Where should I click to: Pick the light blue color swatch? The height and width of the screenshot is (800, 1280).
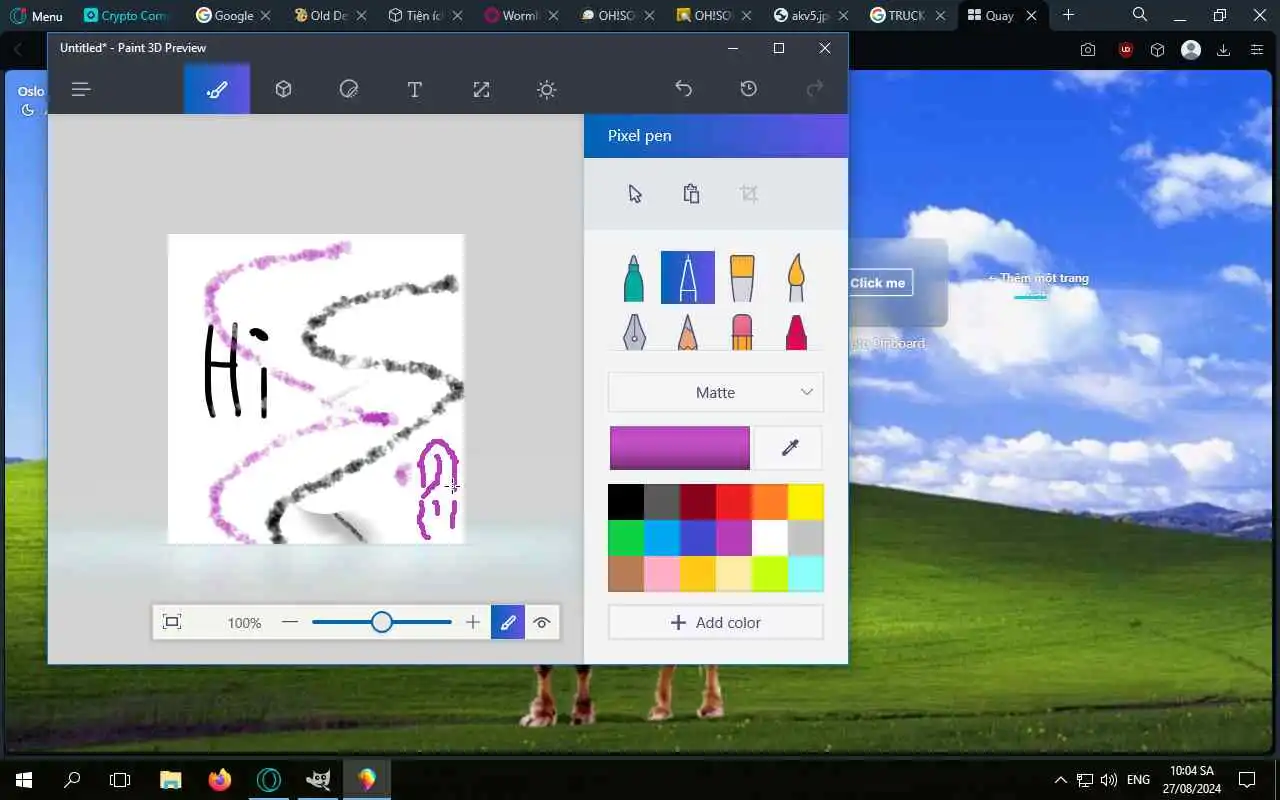662,538
